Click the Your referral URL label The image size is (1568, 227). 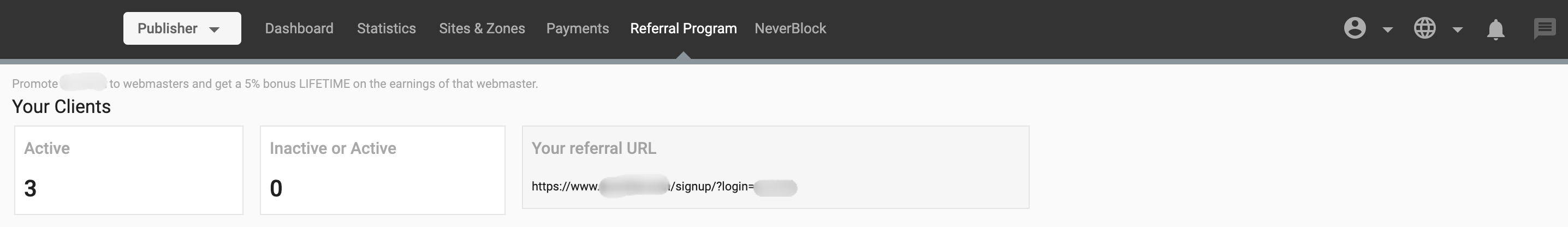pyautogui.click(x=593, y=148)
